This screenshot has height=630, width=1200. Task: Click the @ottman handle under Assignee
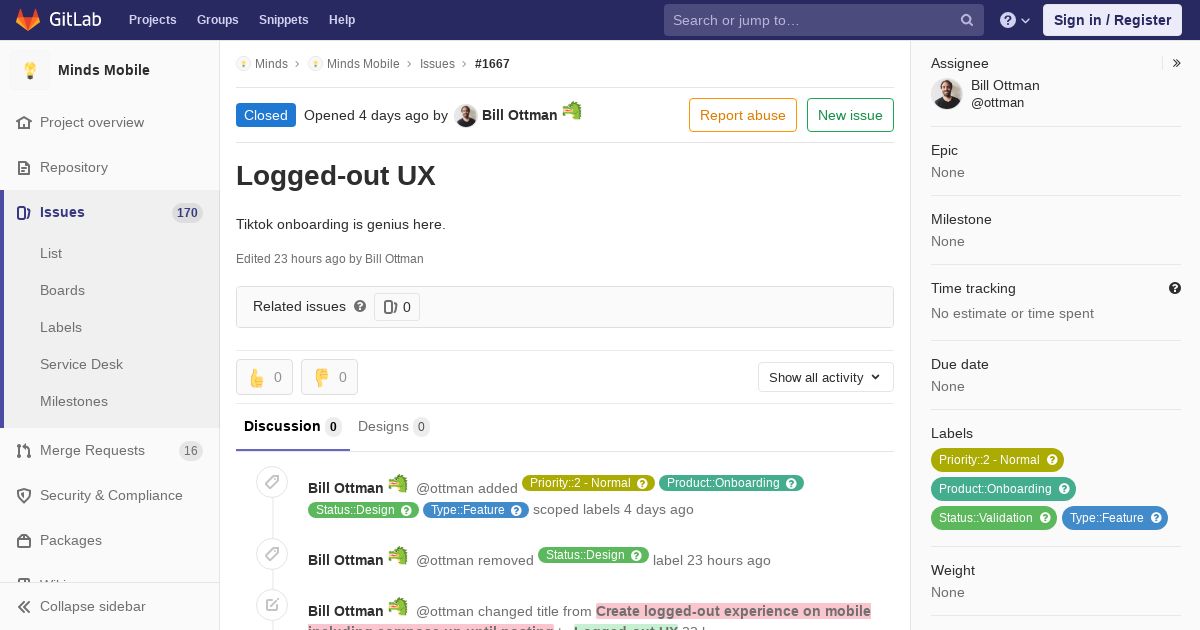(x=997, y=102)
